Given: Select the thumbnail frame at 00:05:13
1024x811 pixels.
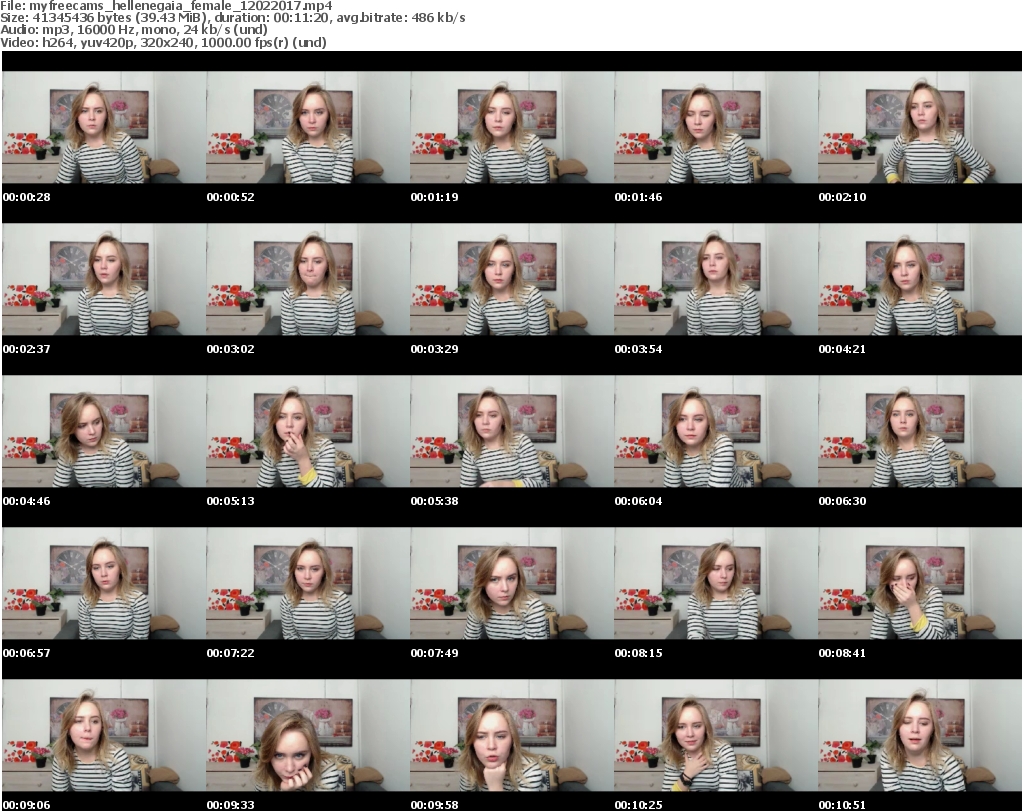Looking at the screenshot, I should point(308,432).
